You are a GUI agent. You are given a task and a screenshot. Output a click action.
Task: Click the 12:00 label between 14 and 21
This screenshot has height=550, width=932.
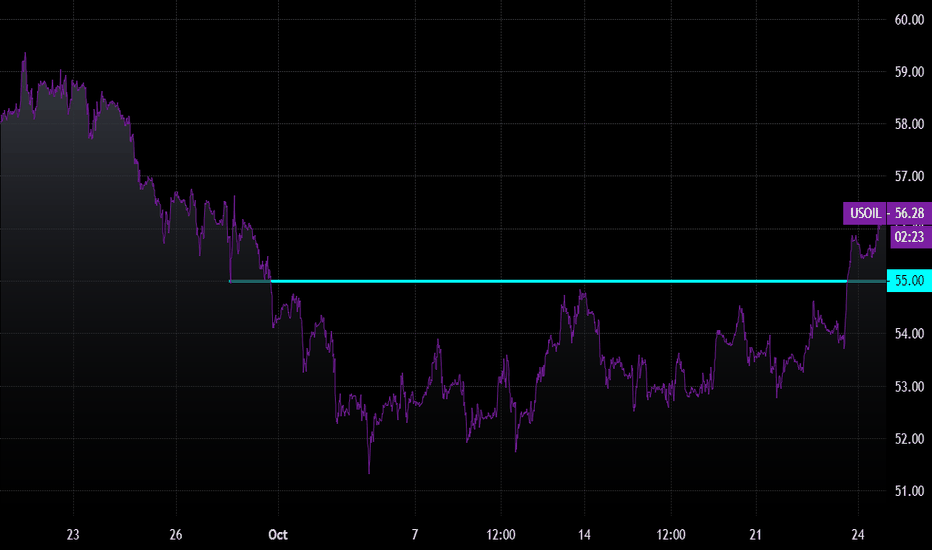(x=670, y=535)
